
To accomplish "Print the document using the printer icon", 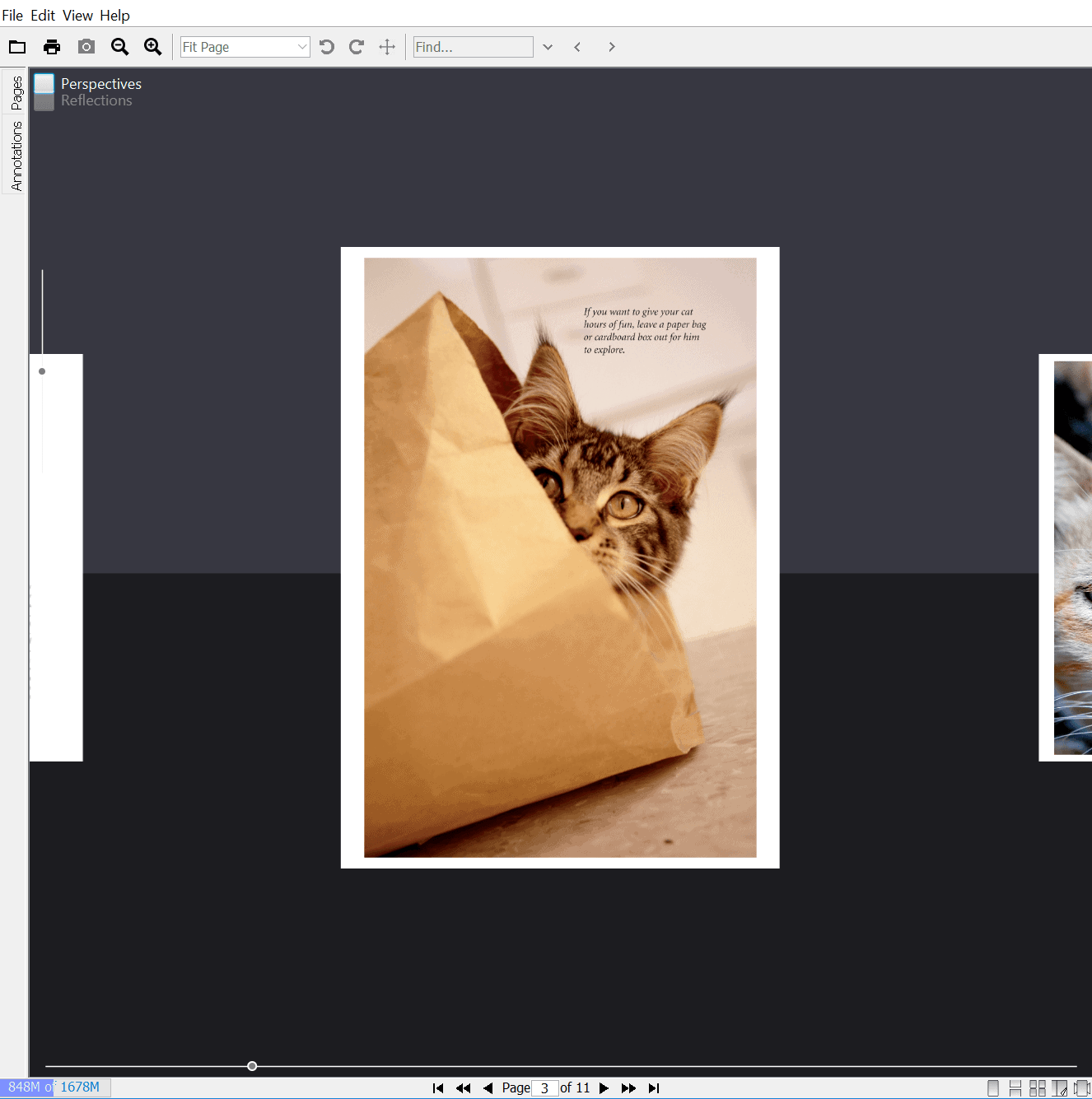I will click(52, 47).
